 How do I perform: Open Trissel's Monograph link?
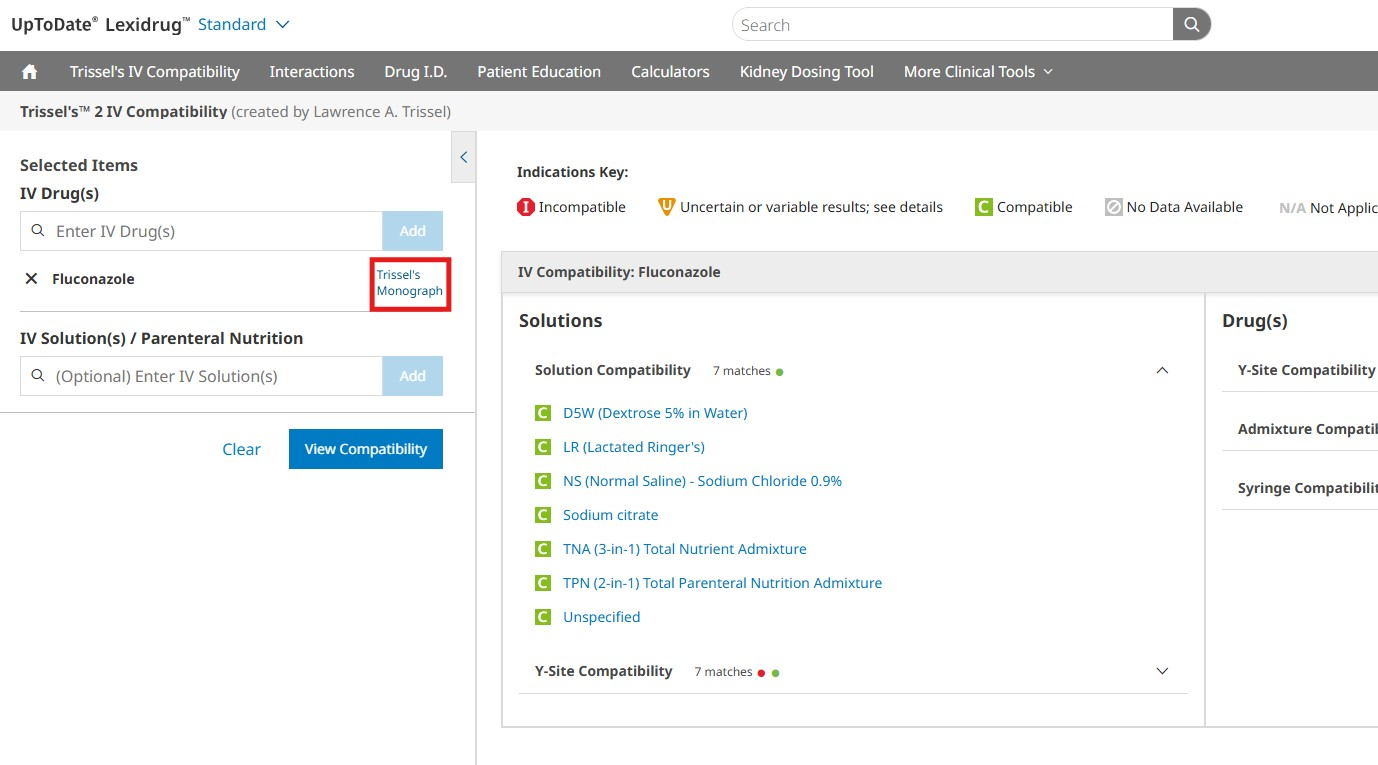409,283
